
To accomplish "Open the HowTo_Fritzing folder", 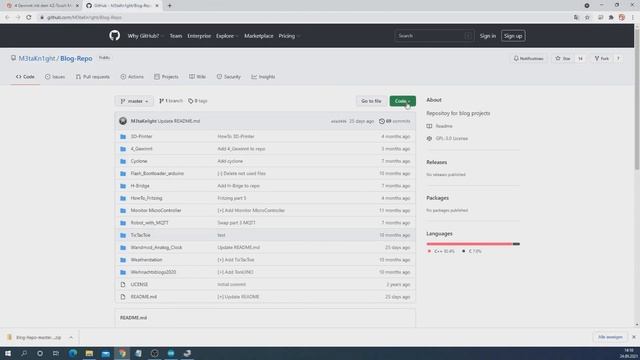I will (x=147, y=198).
